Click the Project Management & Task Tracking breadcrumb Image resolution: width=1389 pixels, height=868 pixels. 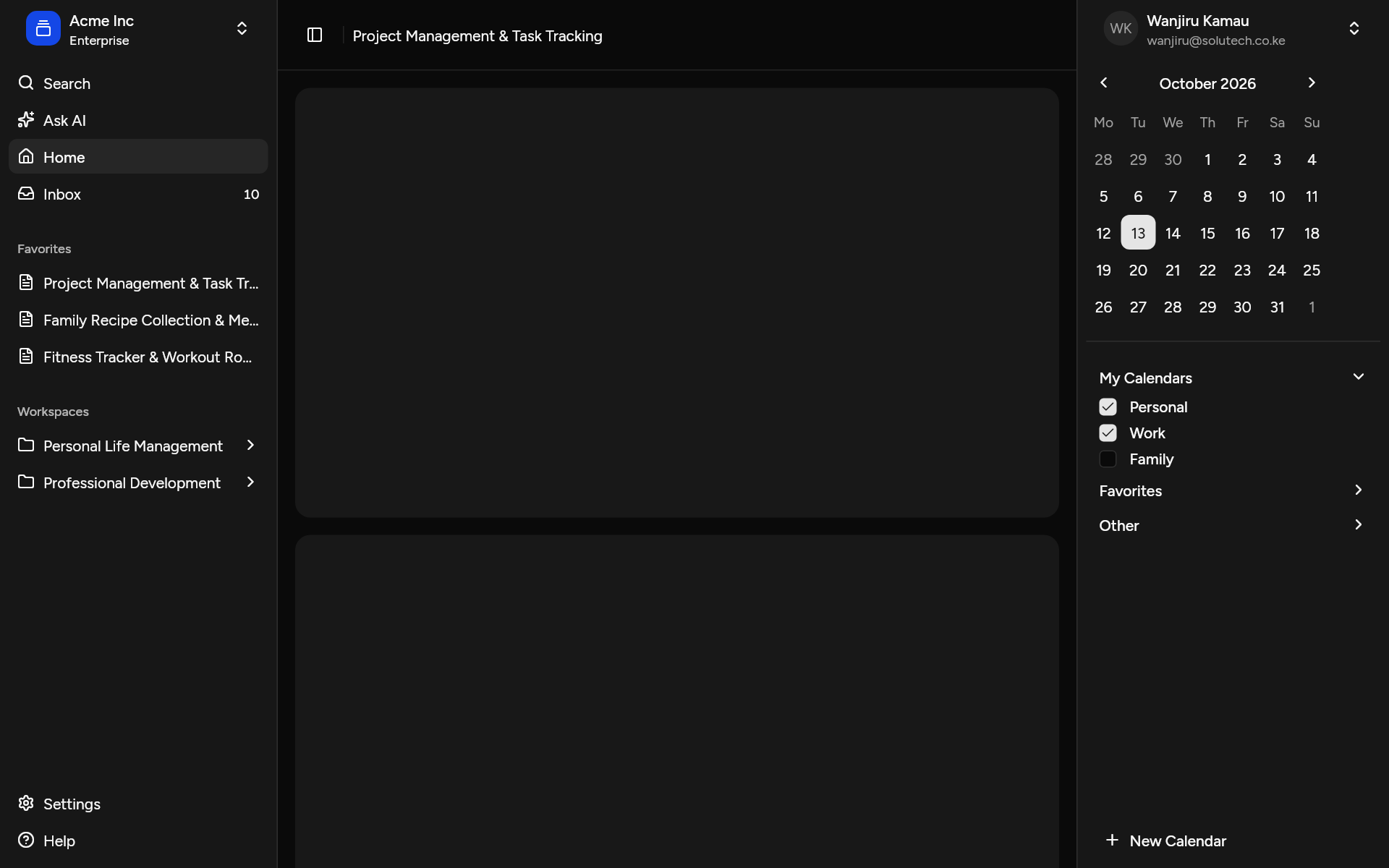coord(477,35)
